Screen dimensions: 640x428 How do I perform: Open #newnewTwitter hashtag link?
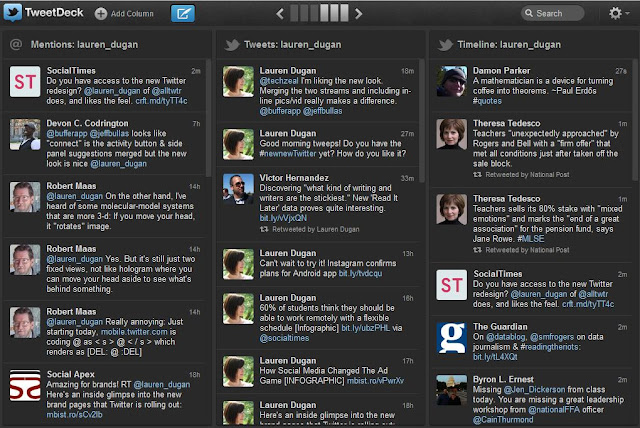coord(288,153)
